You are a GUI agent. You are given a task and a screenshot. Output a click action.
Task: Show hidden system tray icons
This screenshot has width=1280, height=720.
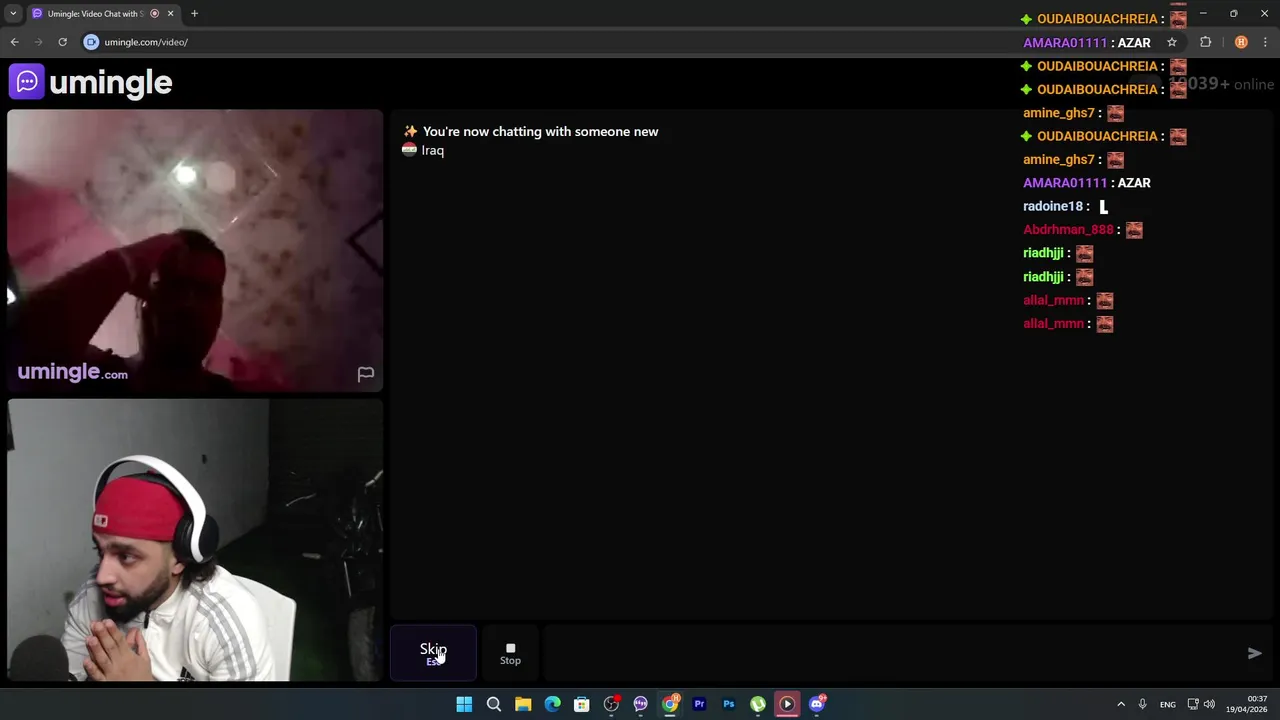(1121, 704)
